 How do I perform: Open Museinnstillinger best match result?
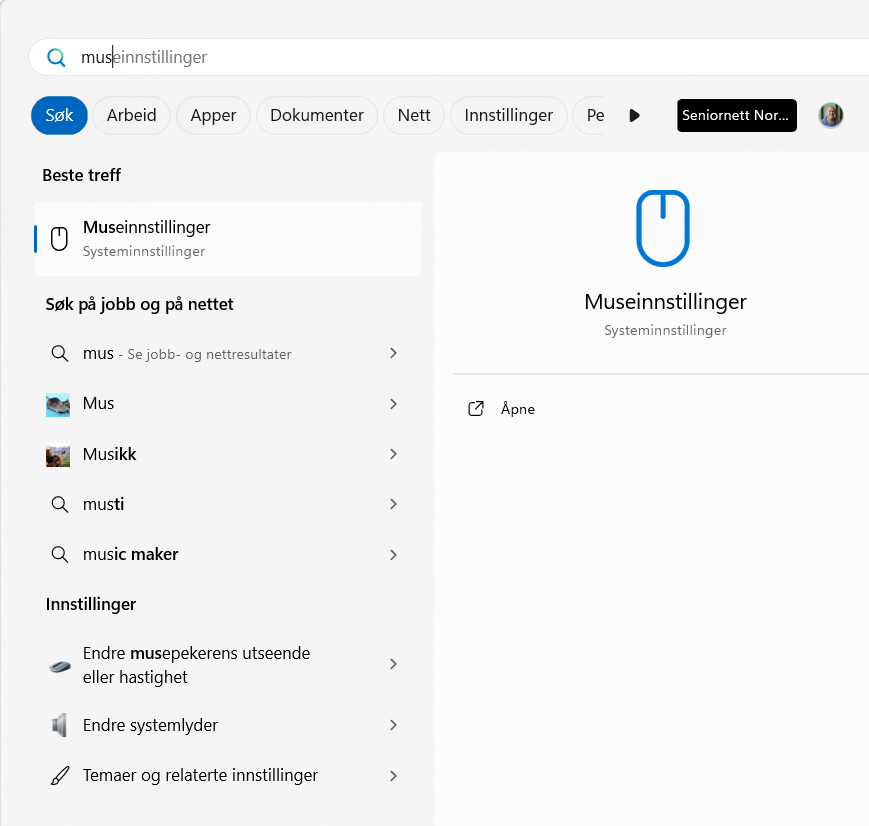coord(228,239)
